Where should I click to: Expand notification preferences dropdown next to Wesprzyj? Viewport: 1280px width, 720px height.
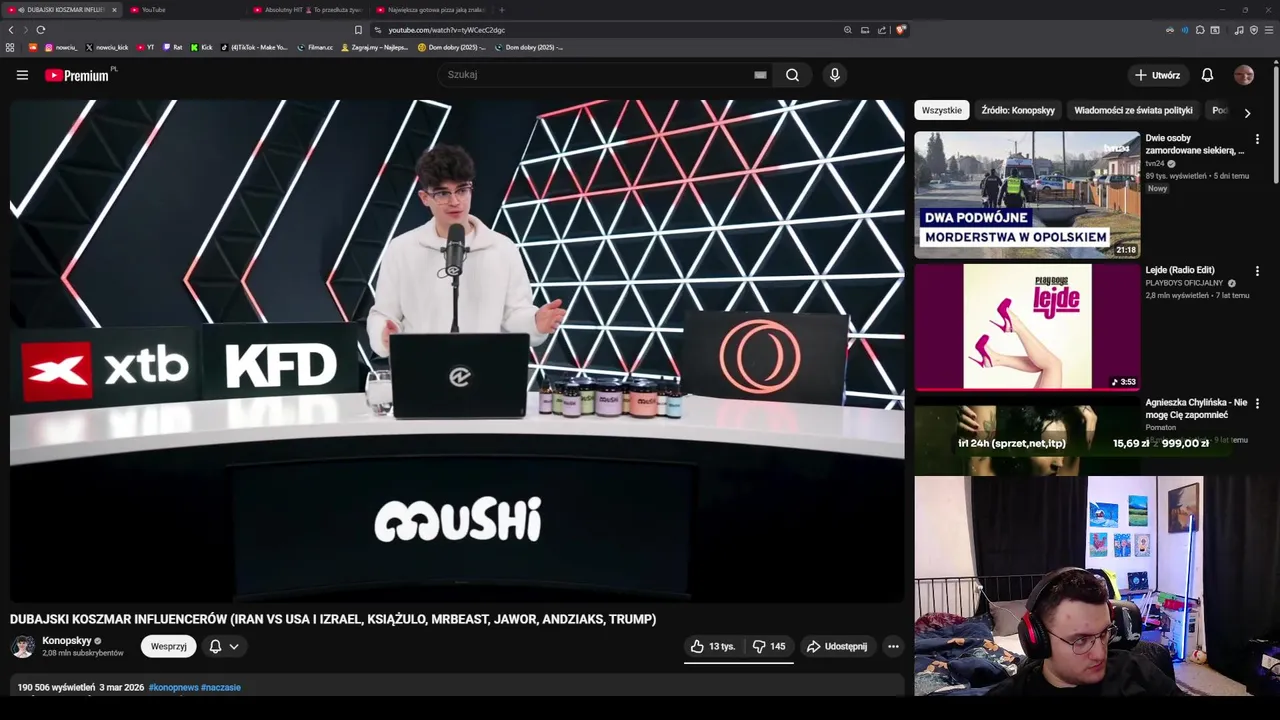pyautogui.click(x=223, y=647)
